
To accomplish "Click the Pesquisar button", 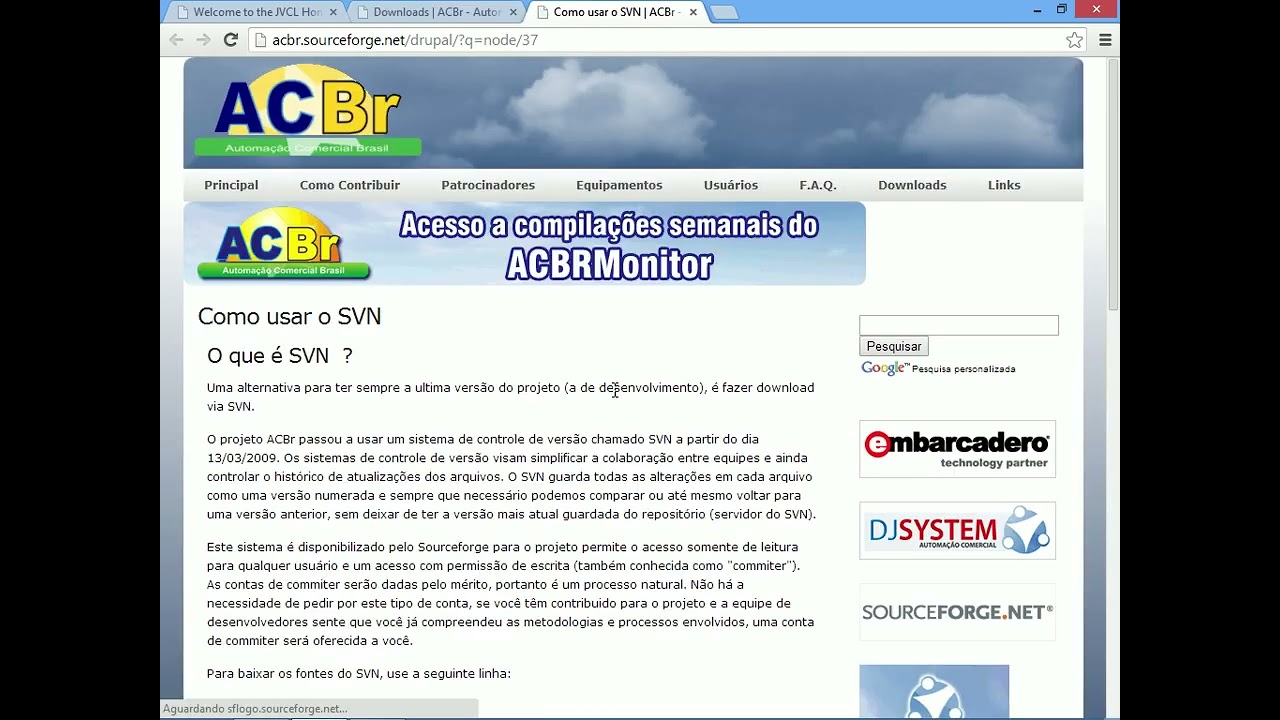I will pos(894,346).
